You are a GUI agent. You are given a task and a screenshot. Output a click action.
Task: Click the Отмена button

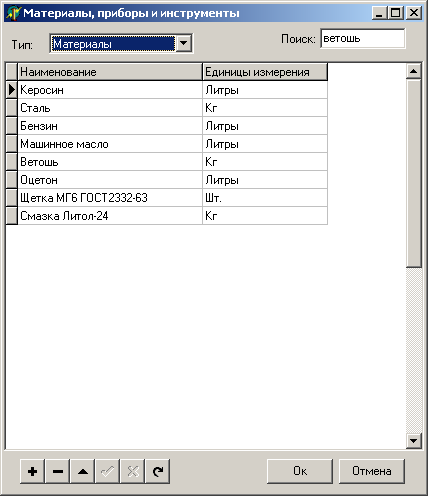[x=372, y=471]
